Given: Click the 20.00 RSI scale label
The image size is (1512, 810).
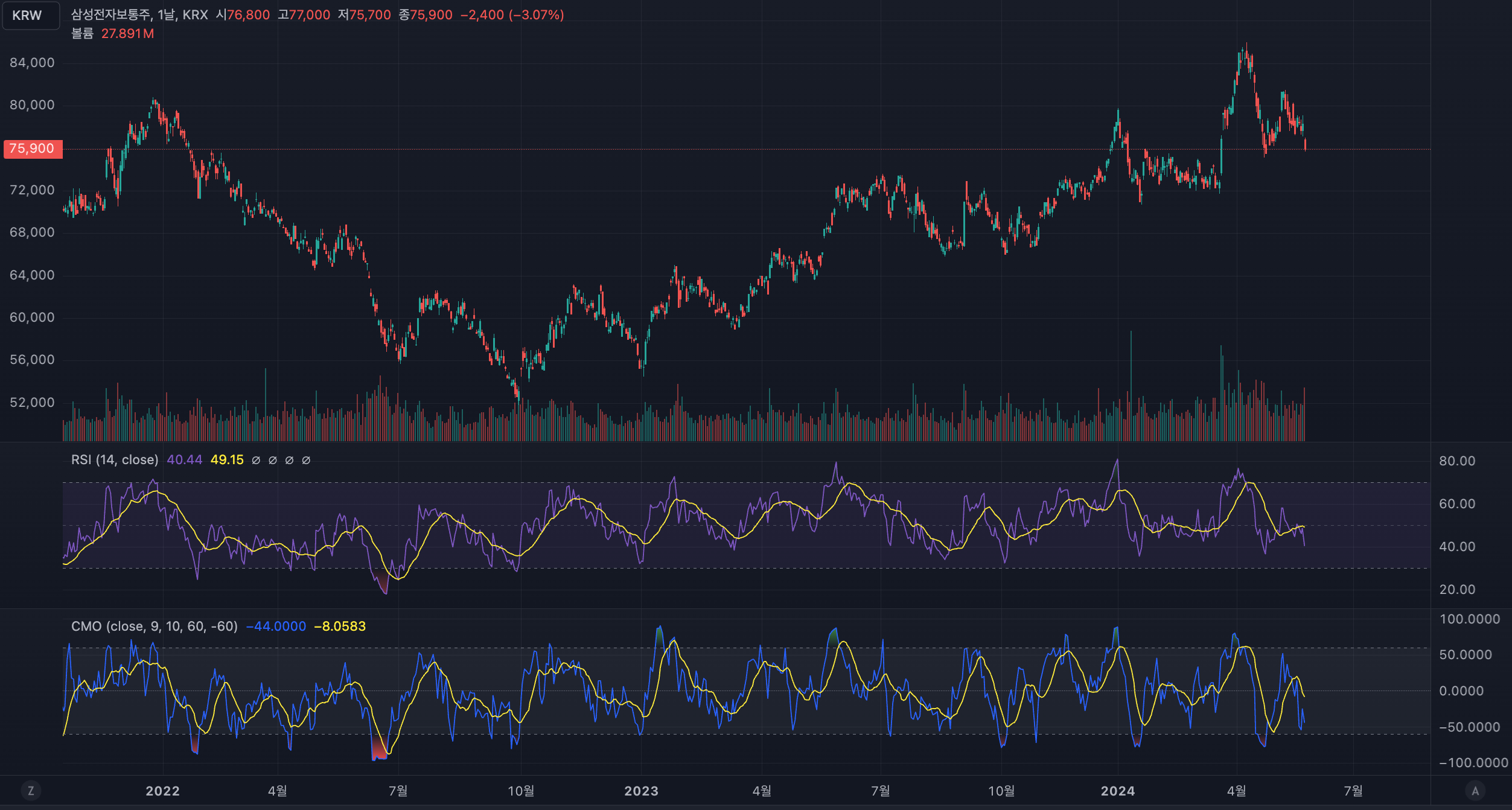Looking at the screenshot, I should pos(1457,590).
